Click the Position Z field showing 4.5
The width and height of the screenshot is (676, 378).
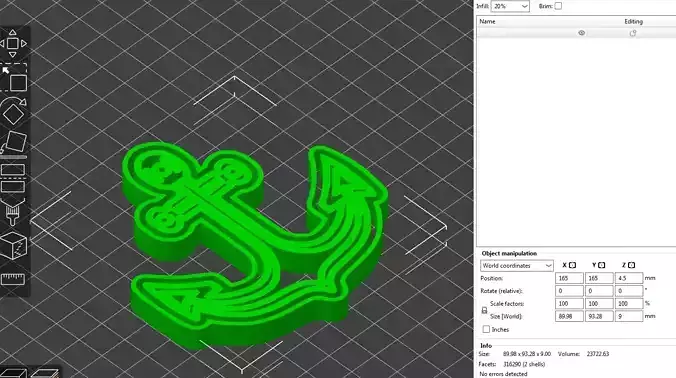(629, 278)
